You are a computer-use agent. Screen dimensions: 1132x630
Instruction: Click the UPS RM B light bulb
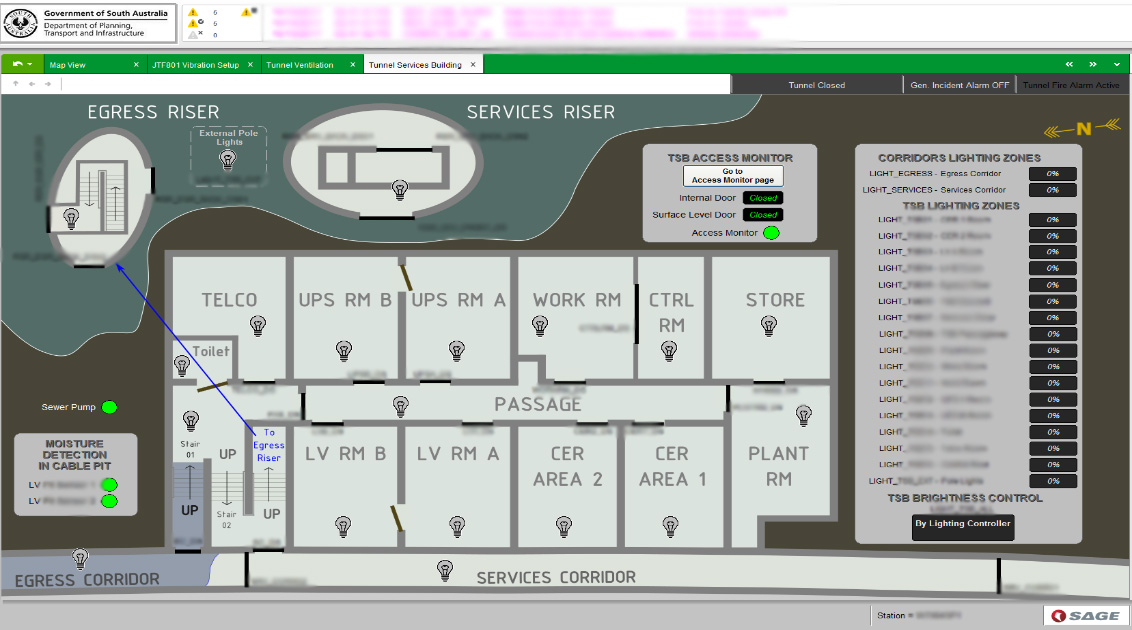coord(344,350)
